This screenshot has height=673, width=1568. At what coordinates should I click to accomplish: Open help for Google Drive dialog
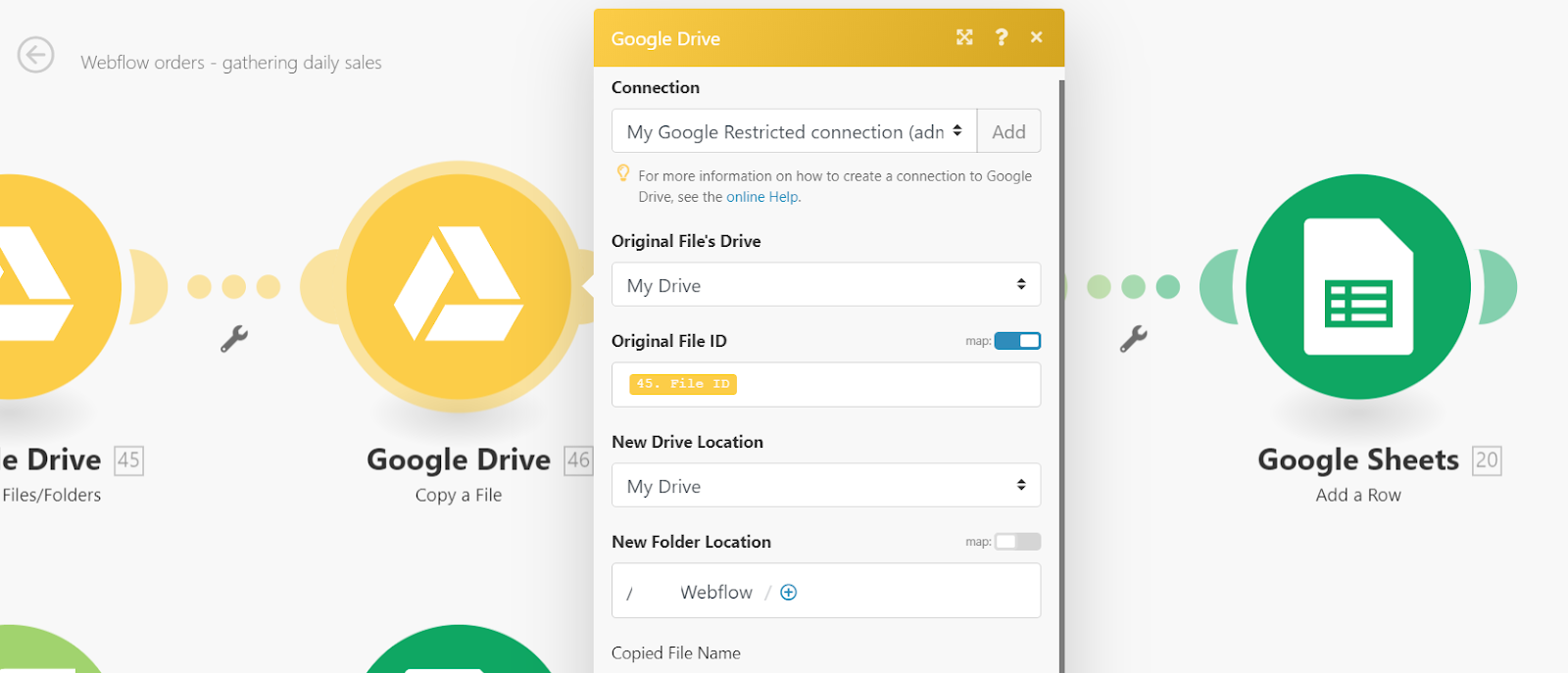click(x=1001, y=37)
